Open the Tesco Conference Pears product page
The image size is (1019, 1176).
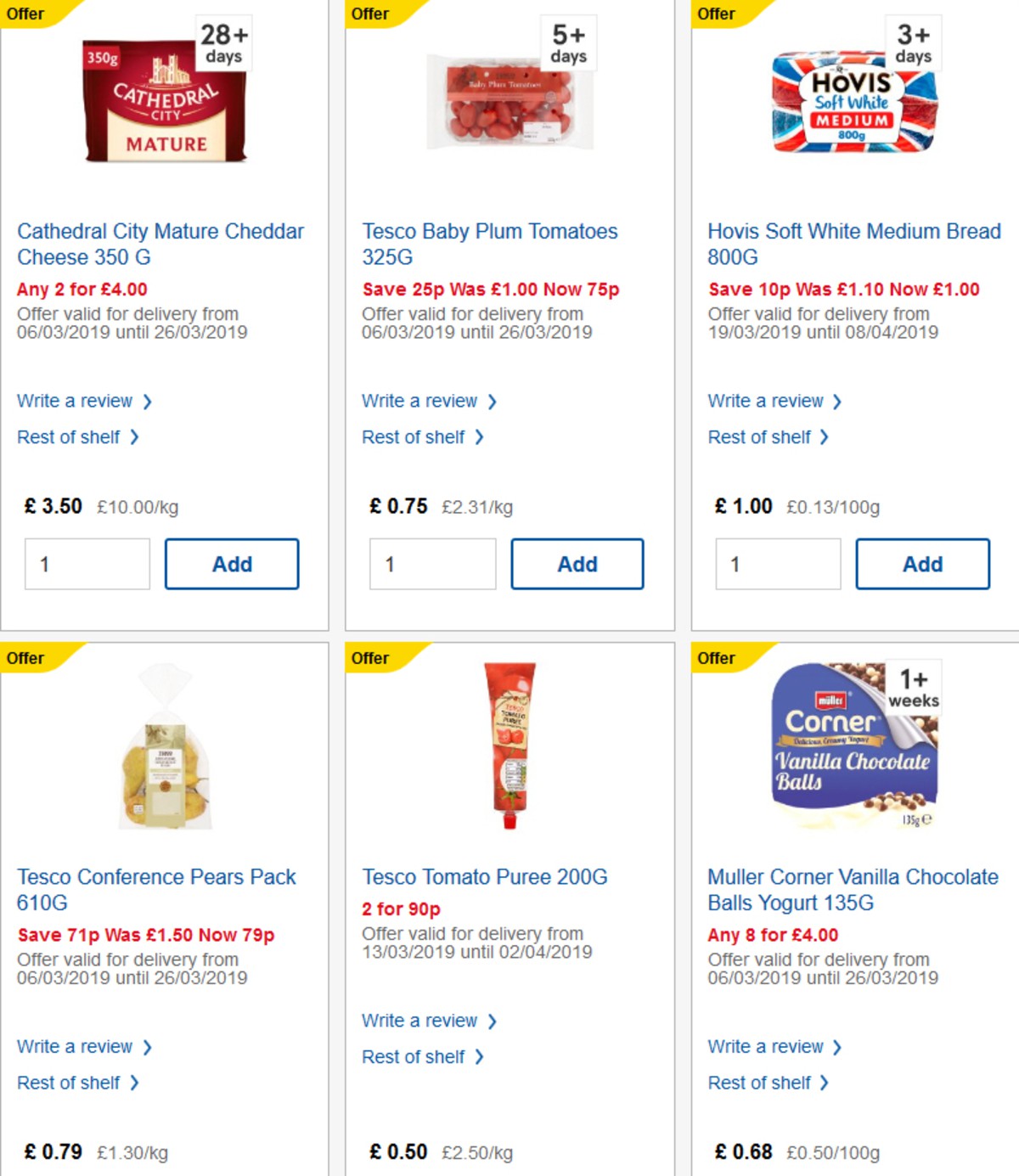point(155,890)
